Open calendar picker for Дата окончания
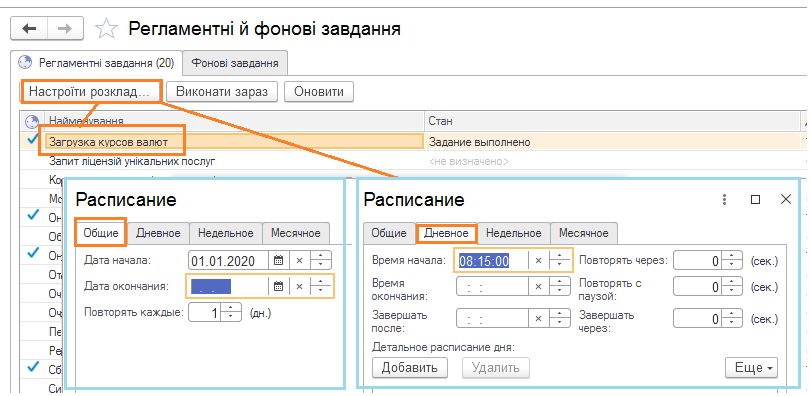This screenshot has width=810, height=396. [x=278, y=286]
